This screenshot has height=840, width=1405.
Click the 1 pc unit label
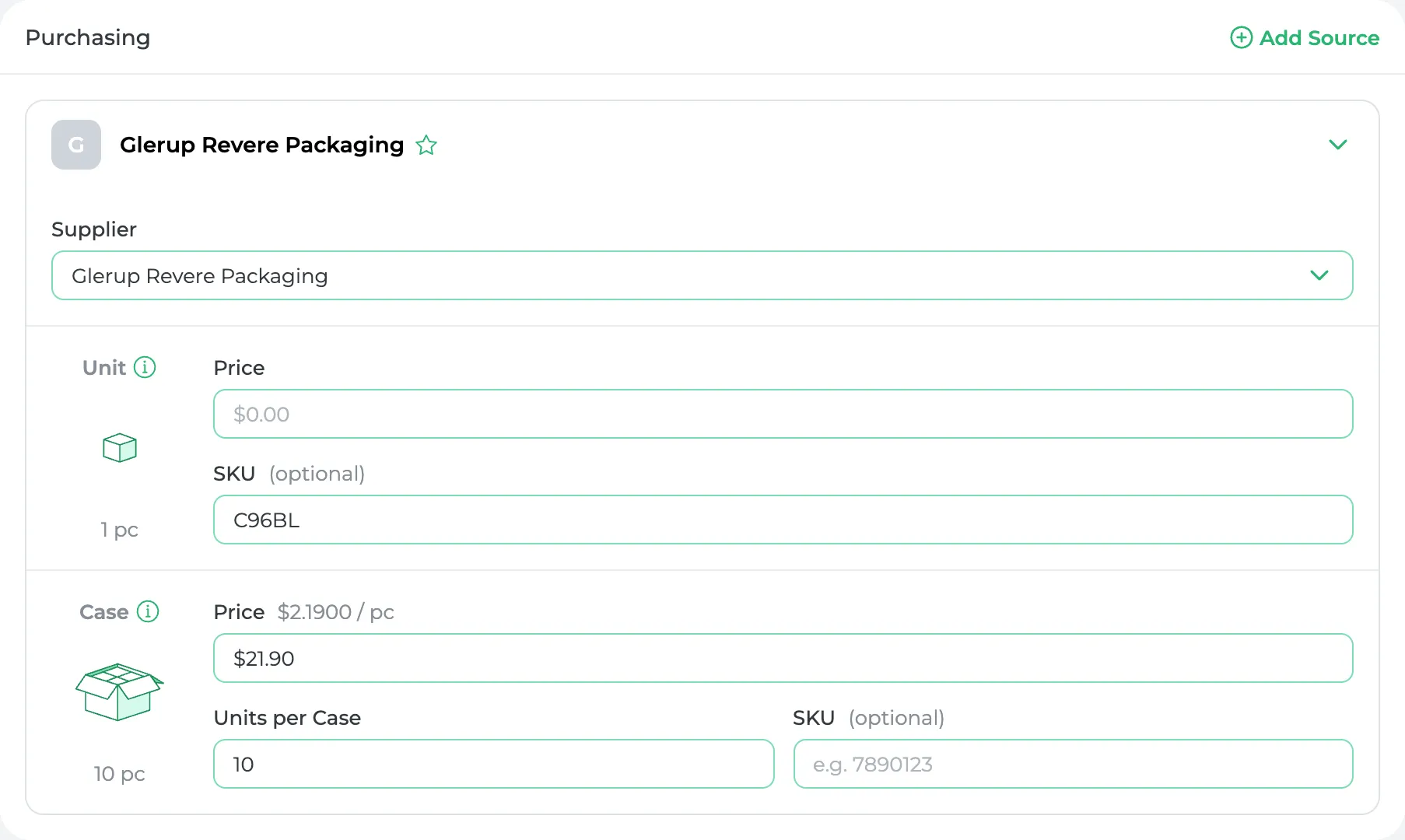coord(119,530)
